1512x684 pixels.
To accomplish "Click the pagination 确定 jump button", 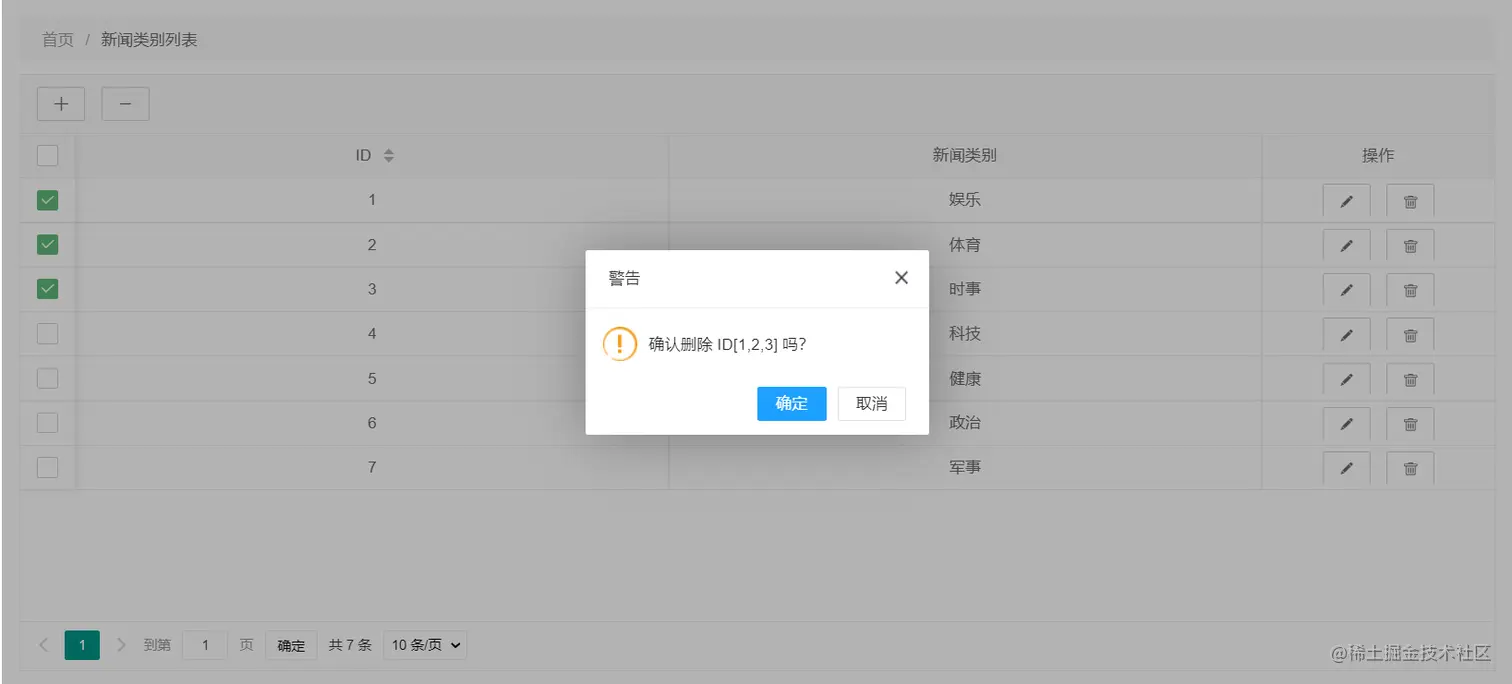I will (x=291, y=646).
